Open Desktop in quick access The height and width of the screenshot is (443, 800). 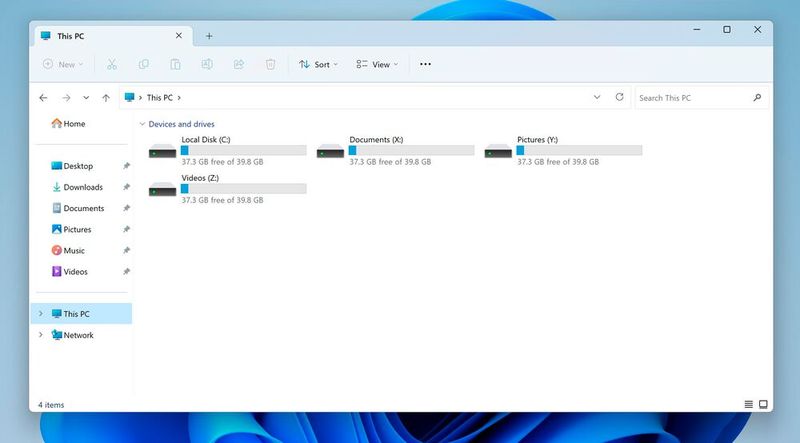tap(72, 166)
